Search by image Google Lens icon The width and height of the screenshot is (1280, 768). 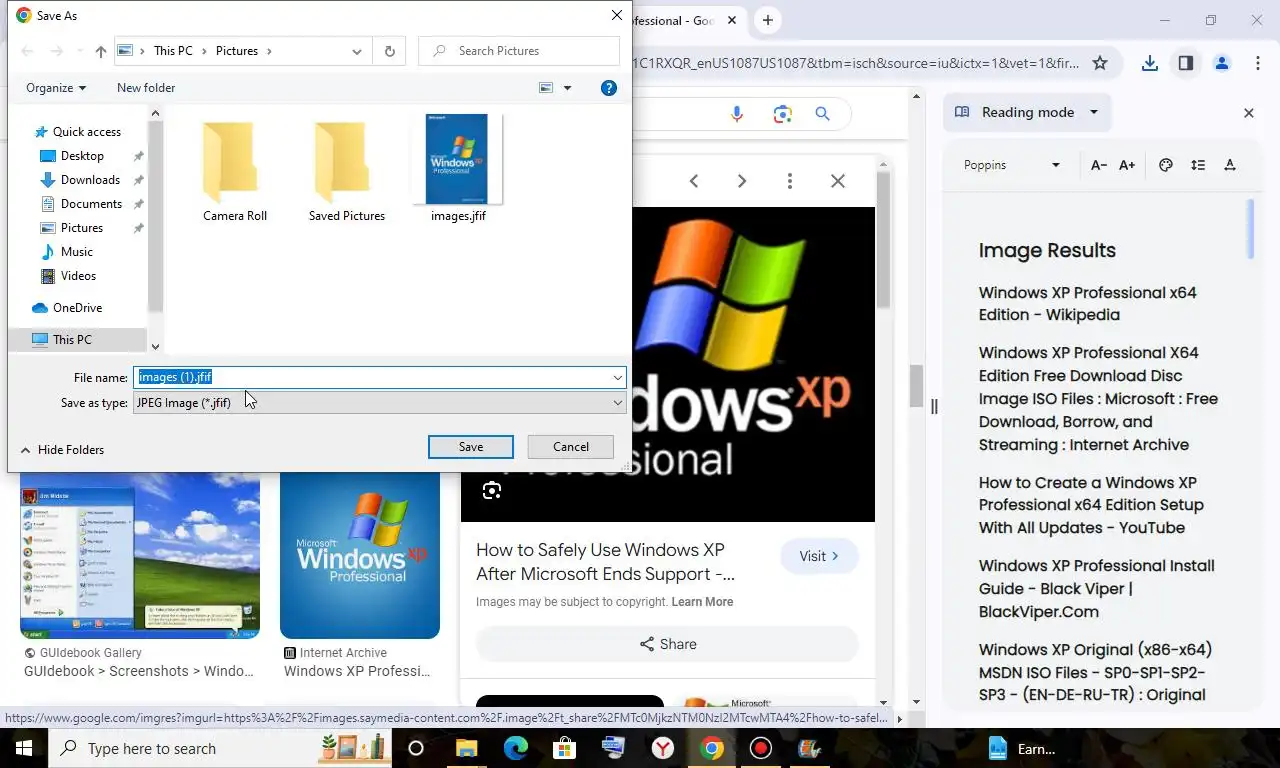pos(782,114)
